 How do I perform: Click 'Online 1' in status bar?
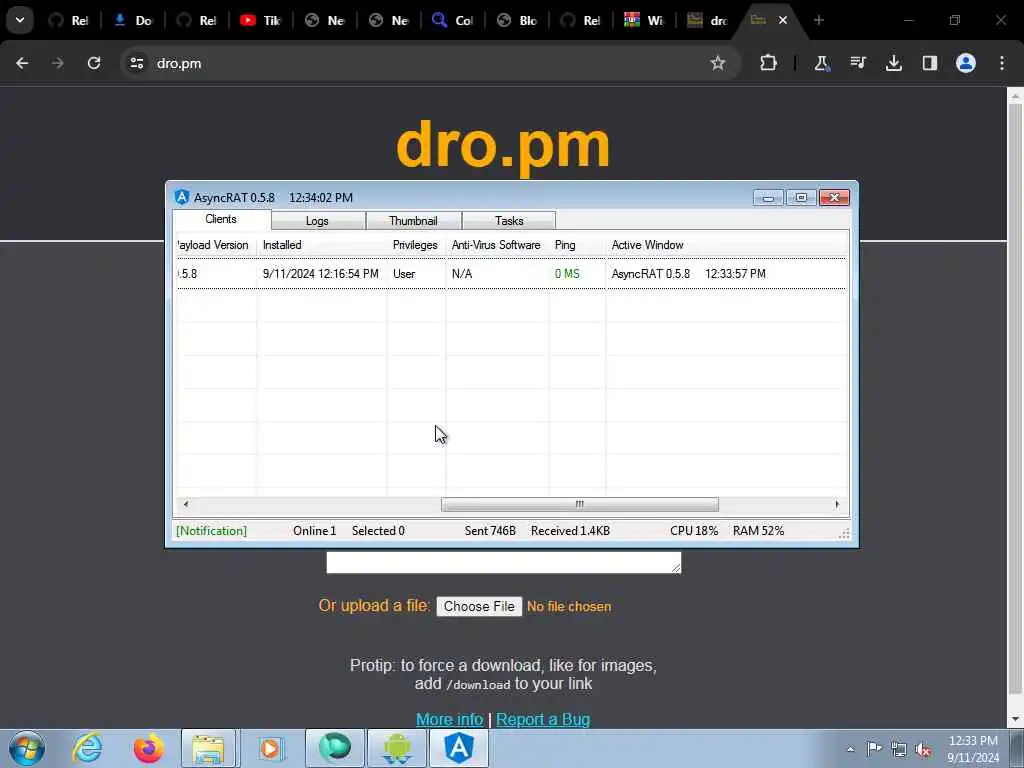pos(314,531)
